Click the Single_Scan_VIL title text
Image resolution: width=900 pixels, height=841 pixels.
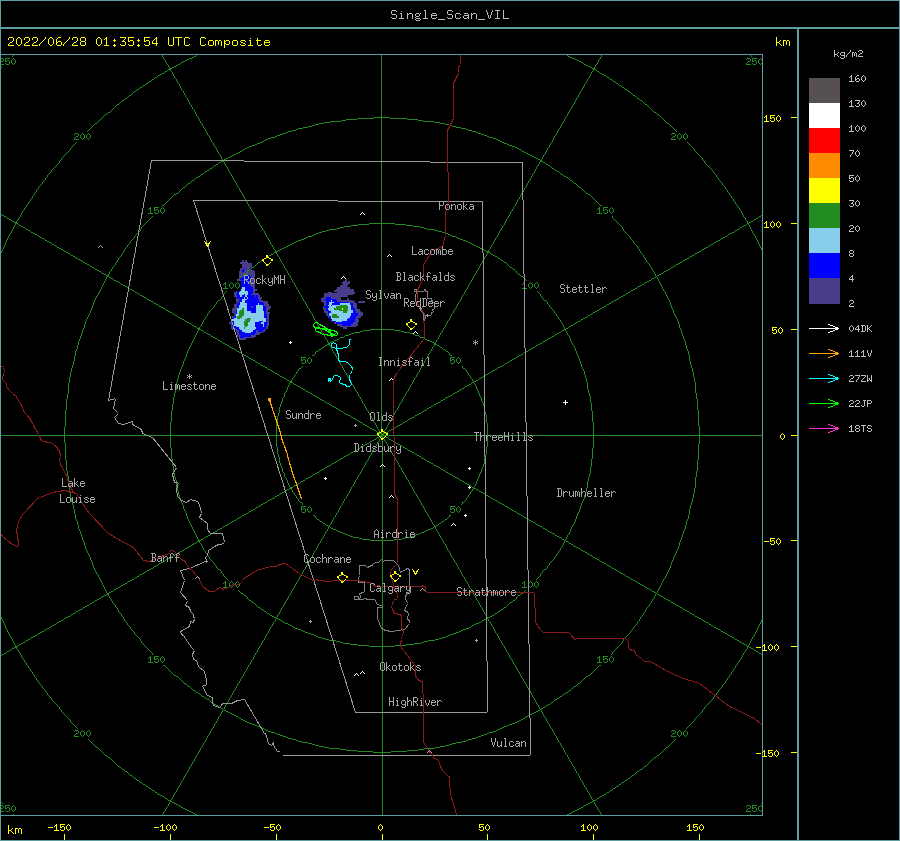(x=449, y=15)
